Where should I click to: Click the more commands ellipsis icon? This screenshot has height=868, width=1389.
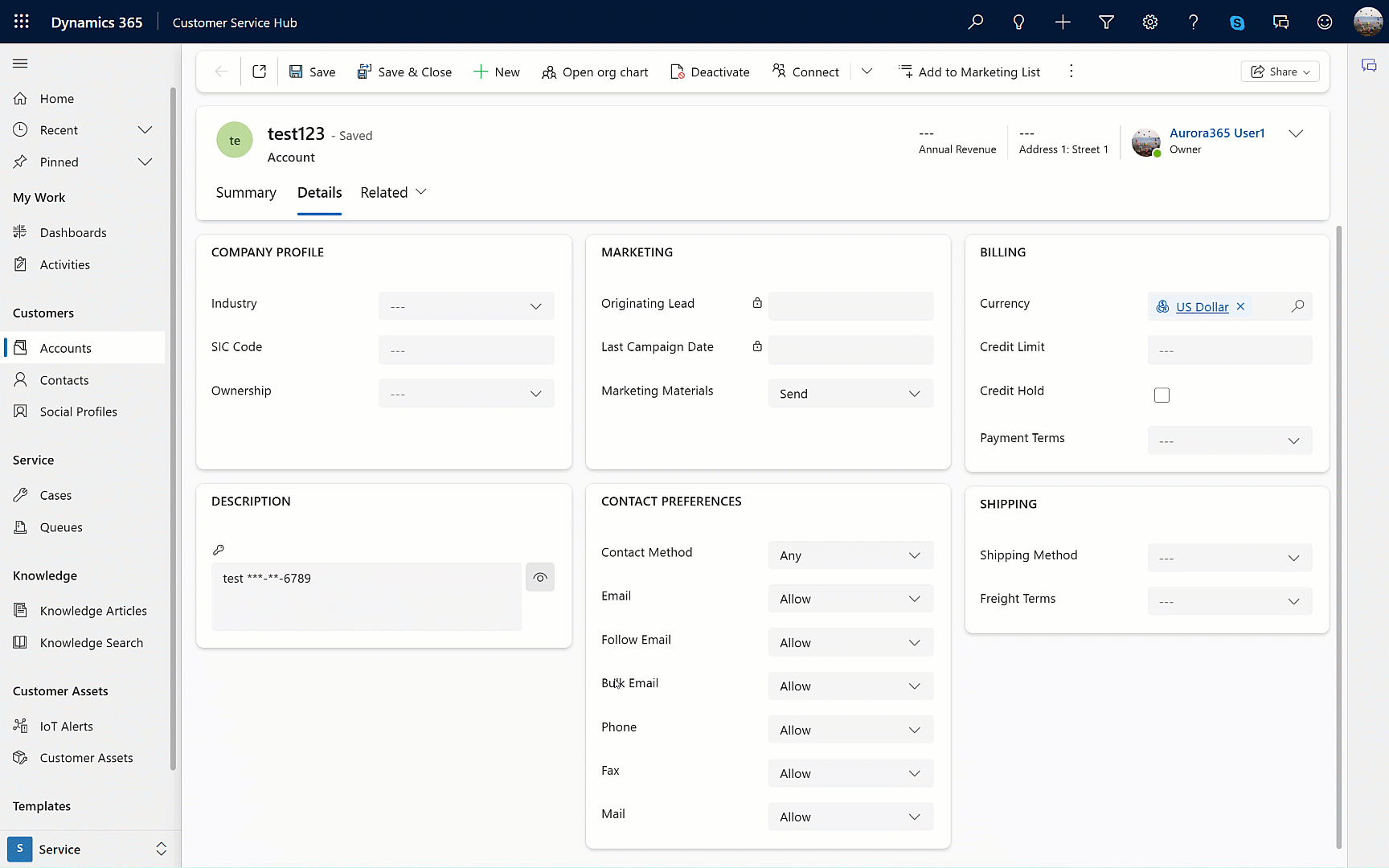pos(1071,72)
